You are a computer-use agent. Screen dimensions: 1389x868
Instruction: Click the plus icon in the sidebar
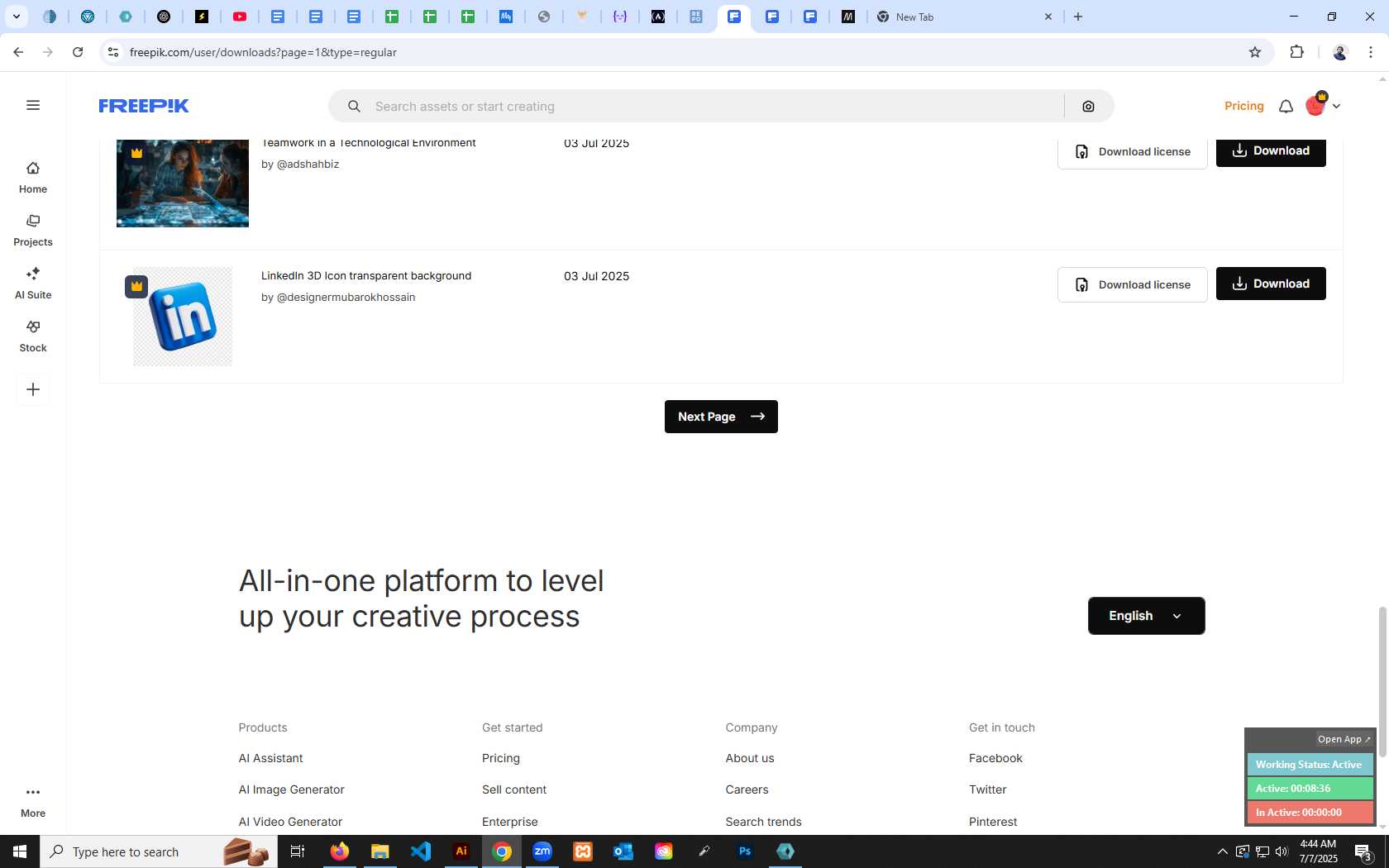tap(33, 389)
